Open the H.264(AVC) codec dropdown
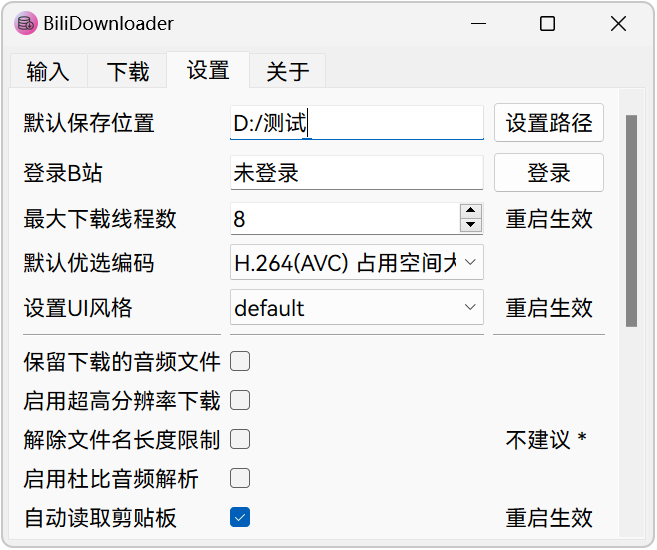The image size is (657, 550). tap(357, 263)
